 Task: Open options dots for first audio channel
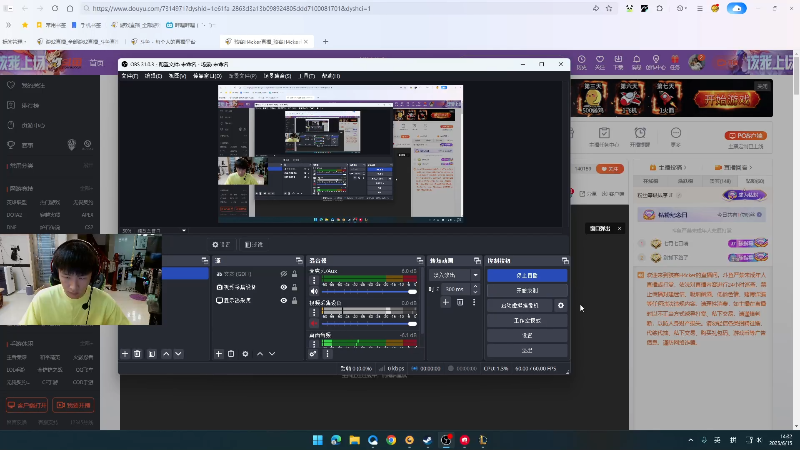coord(314,281)
